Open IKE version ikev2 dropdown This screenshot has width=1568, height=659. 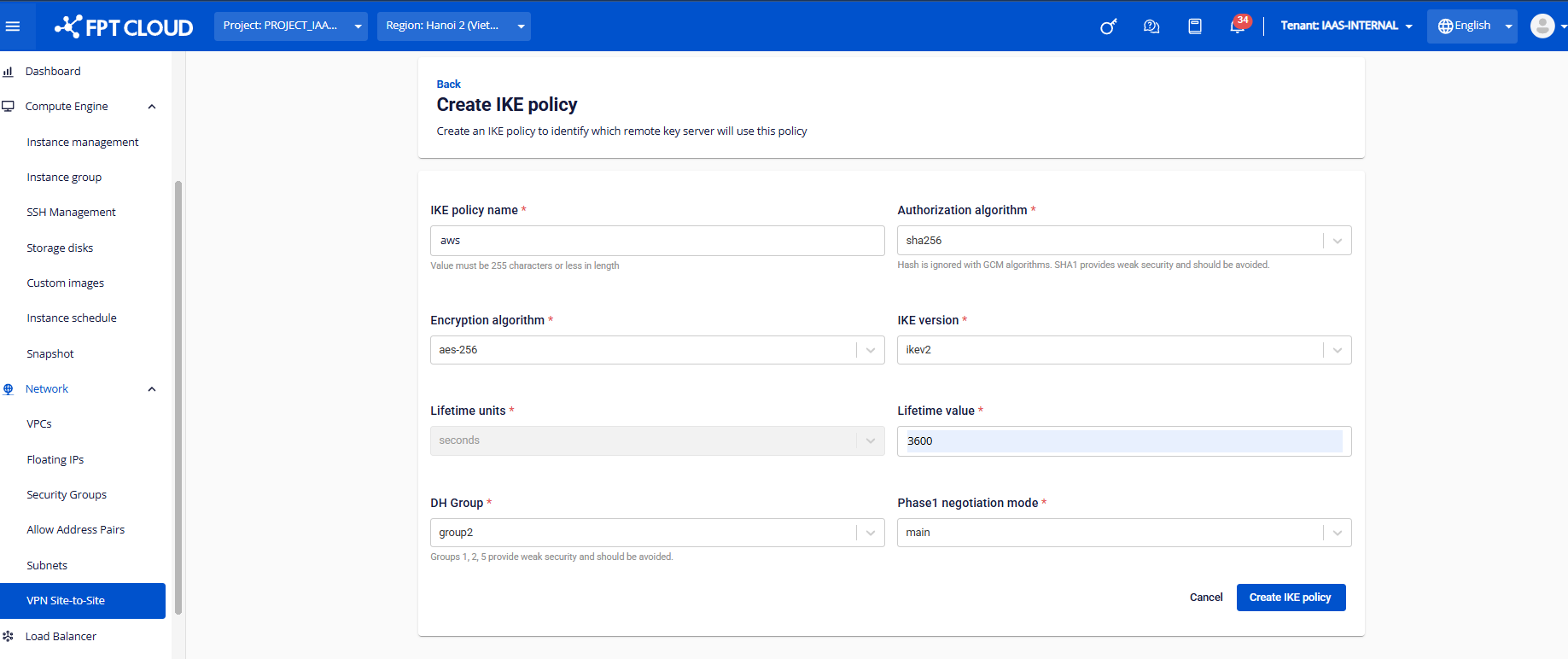click(1124, 350)
